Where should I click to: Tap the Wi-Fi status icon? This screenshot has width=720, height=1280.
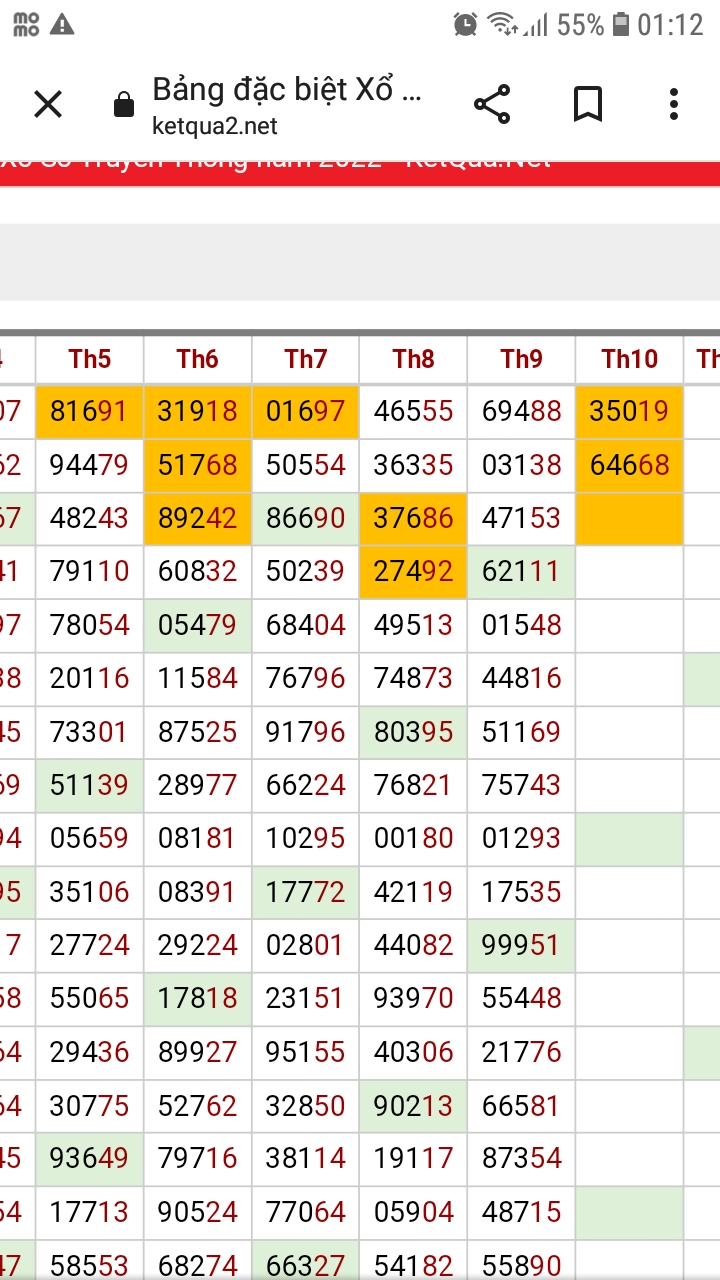tap(500, 24)
